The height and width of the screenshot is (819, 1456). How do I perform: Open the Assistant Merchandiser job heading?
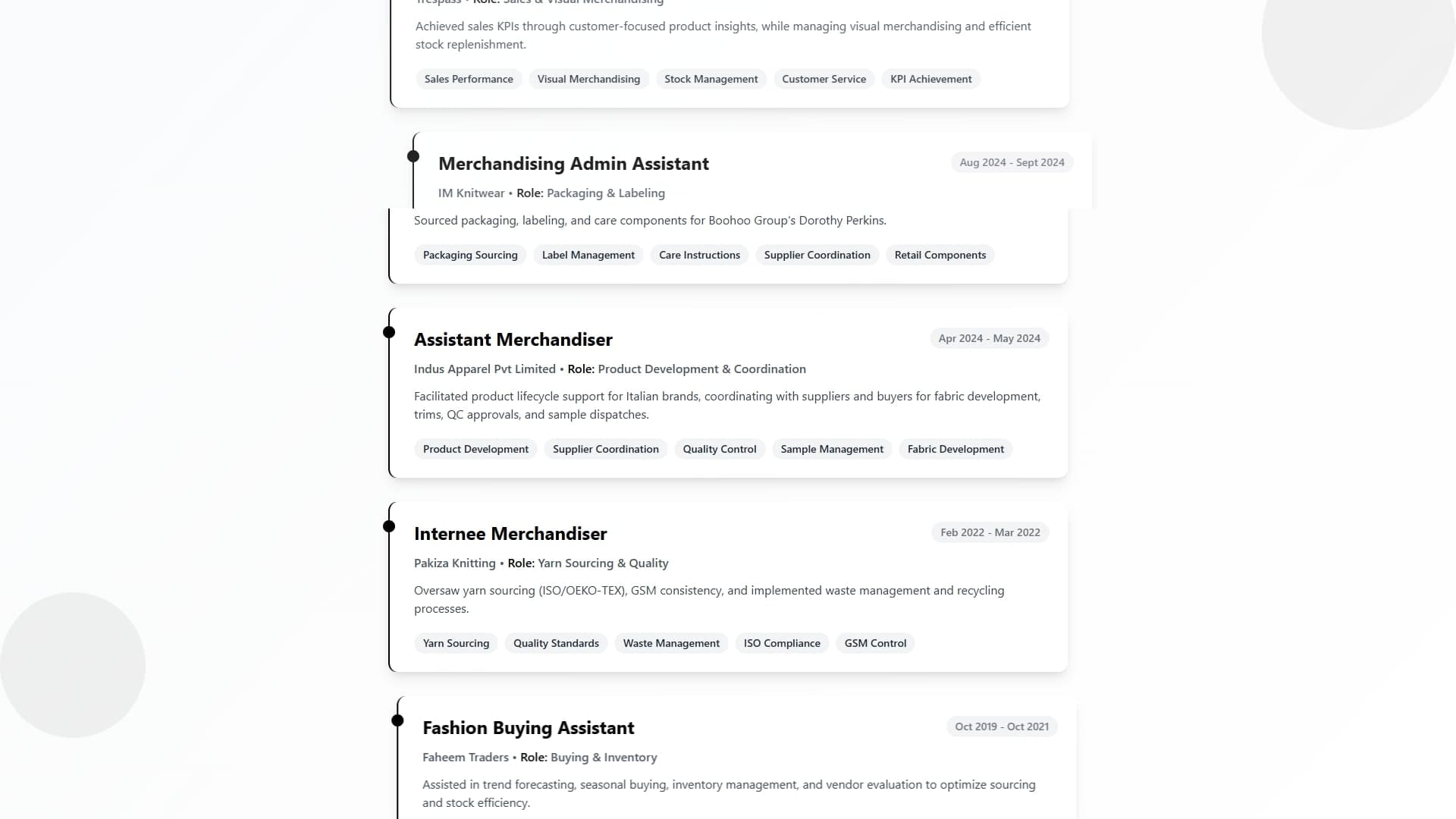[x=513, y=340]
